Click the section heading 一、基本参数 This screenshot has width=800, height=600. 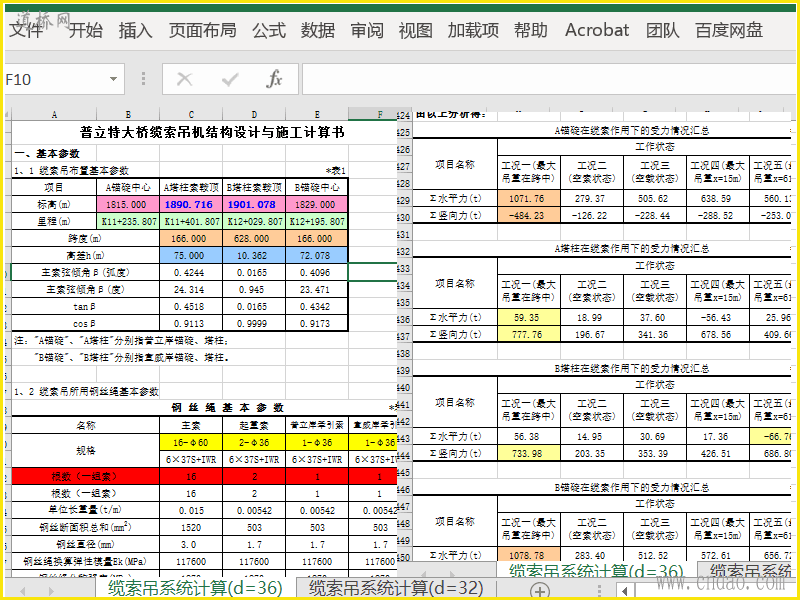click(47, 154)
